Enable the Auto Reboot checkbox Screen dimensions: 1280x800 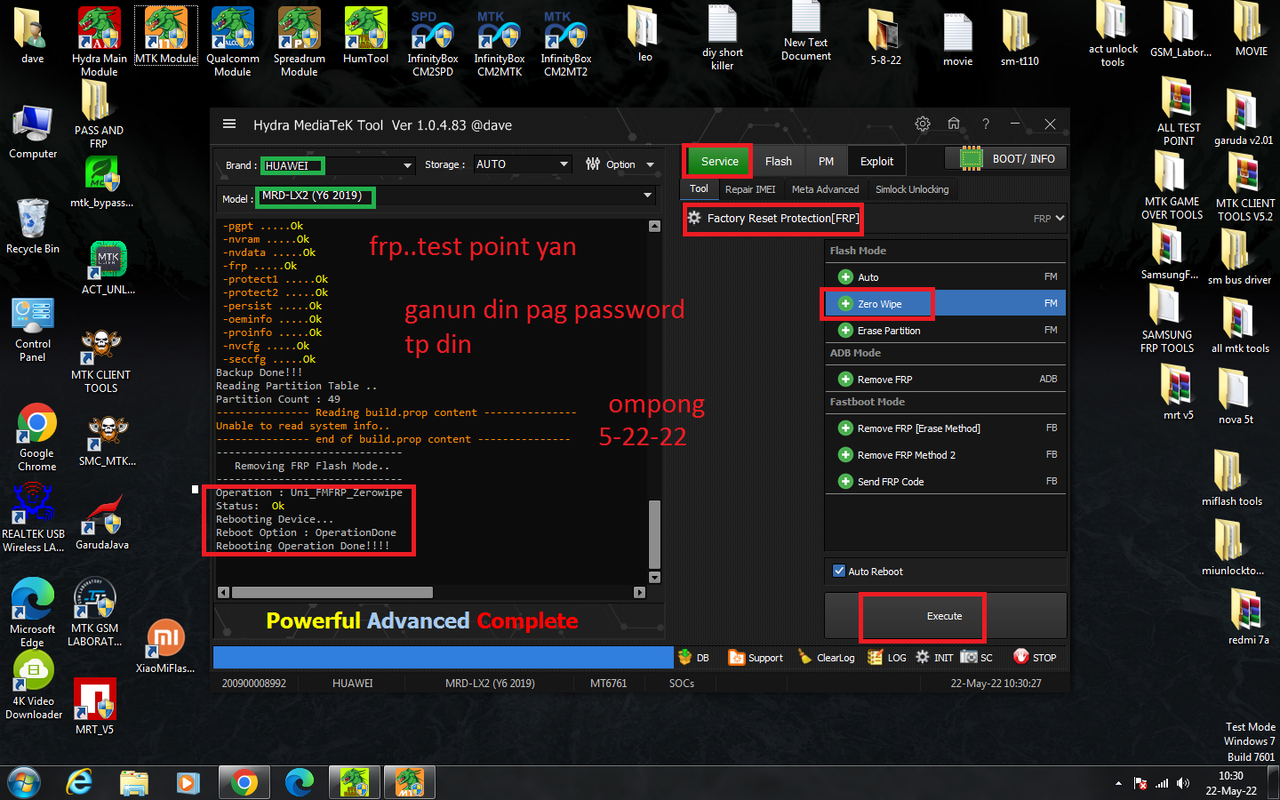839,571
